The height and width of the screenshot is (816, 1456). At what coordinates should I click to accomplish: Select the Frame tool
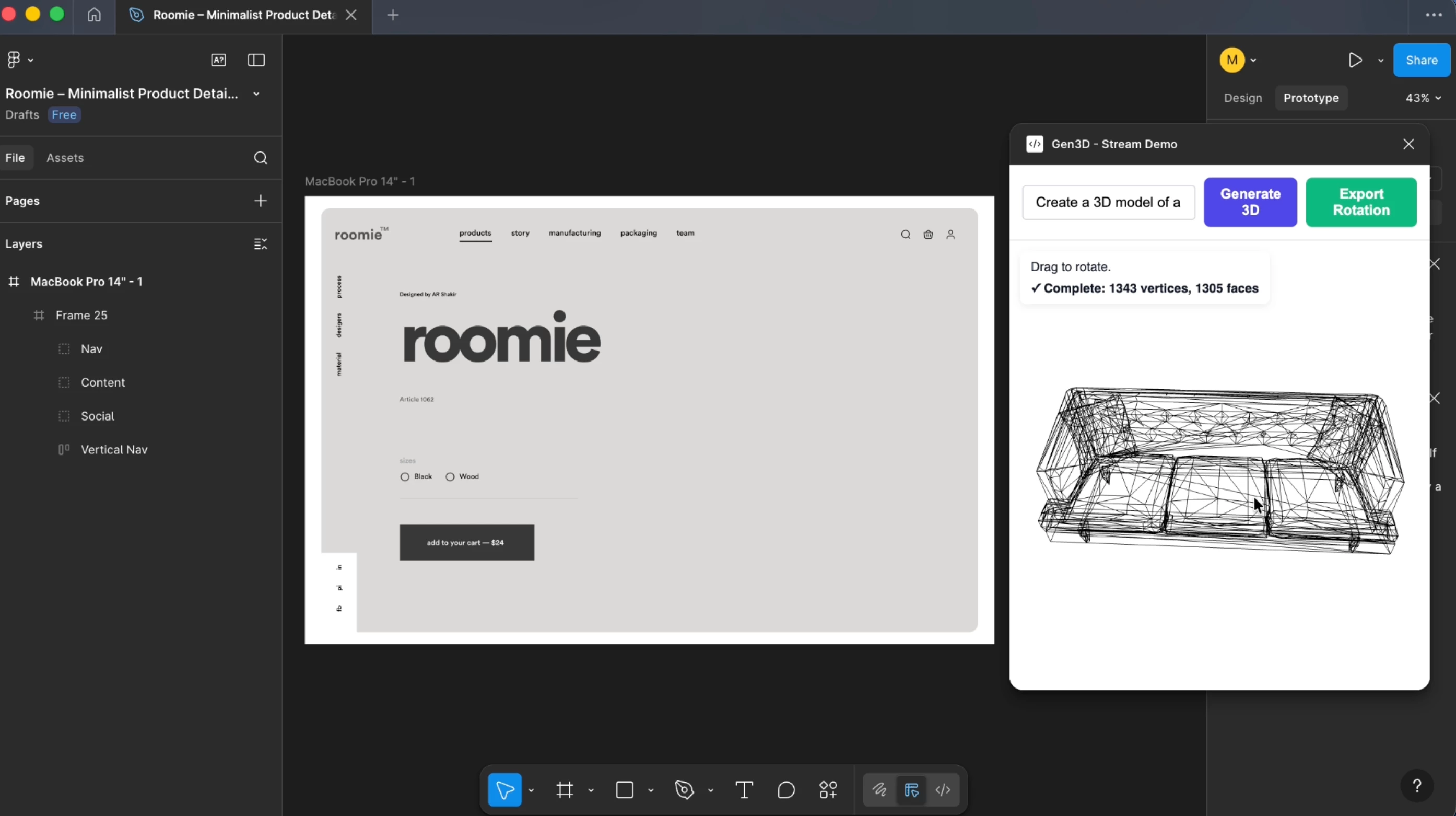coord(563,790)
